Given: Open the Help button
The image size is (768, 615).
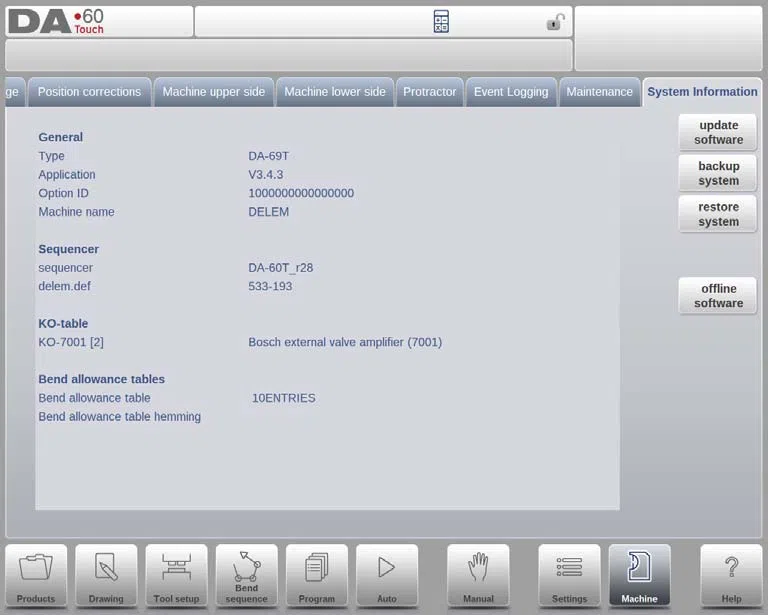Looking at the screenshot, I should (x=731, y=576).
